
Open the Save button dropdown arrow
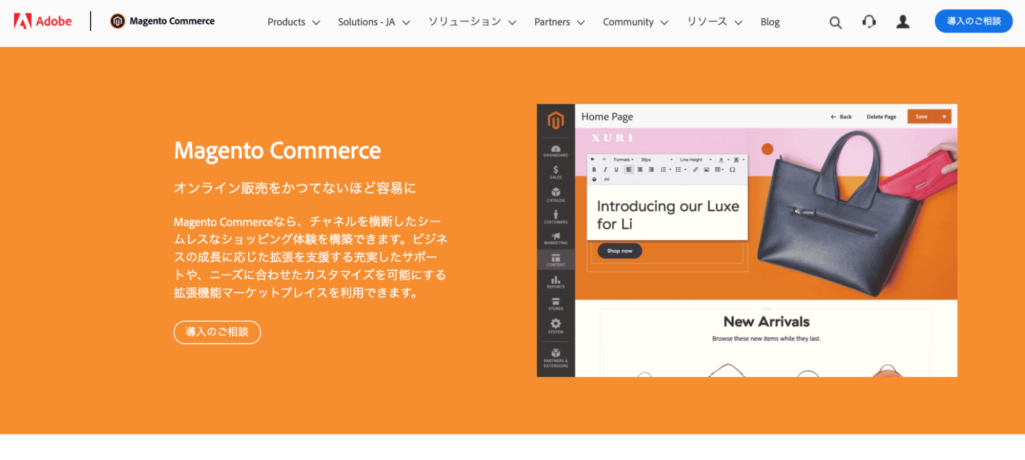pos(945,116)
